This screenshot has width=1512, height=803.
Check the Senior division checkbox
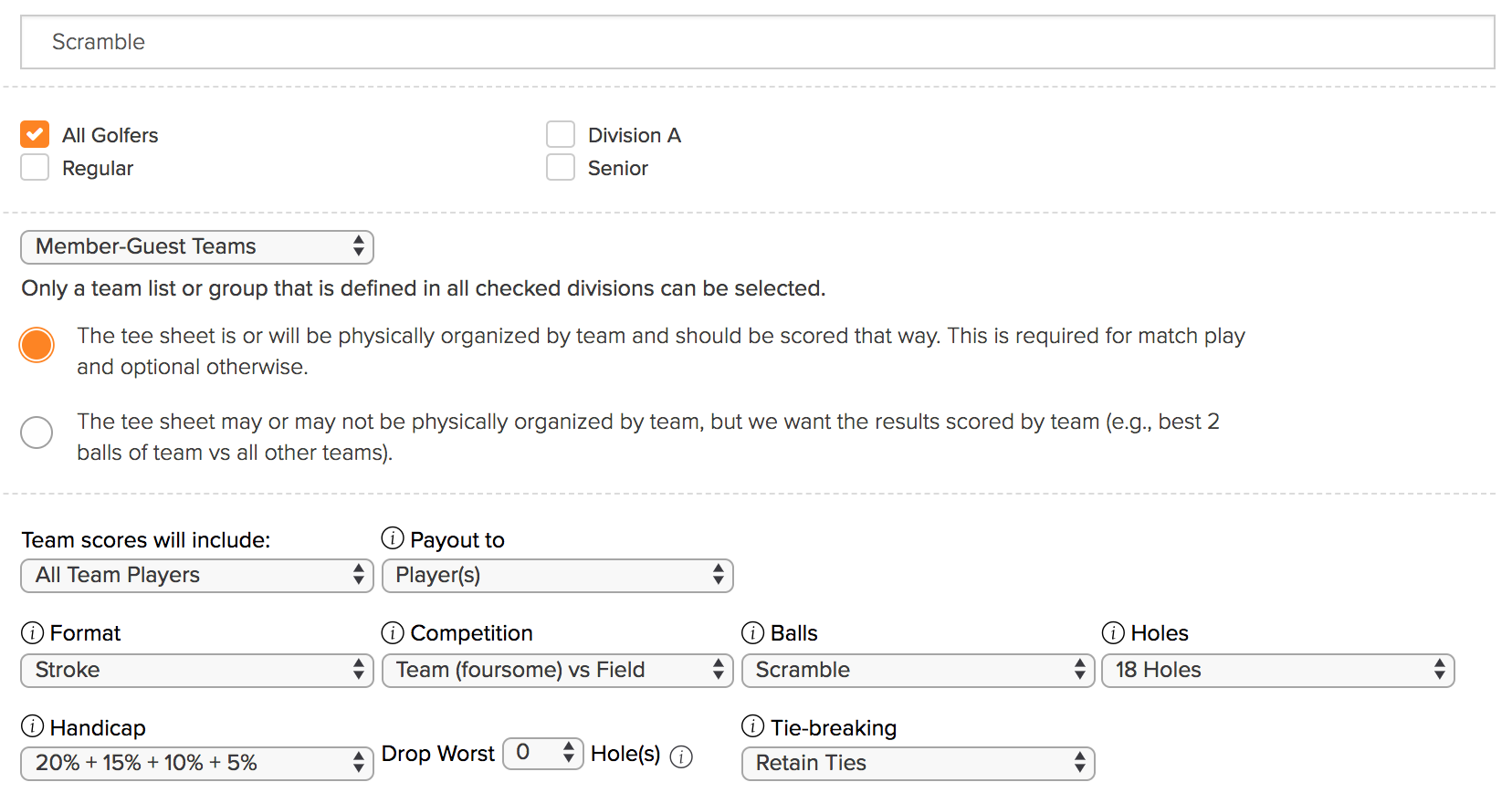(561, 168)
